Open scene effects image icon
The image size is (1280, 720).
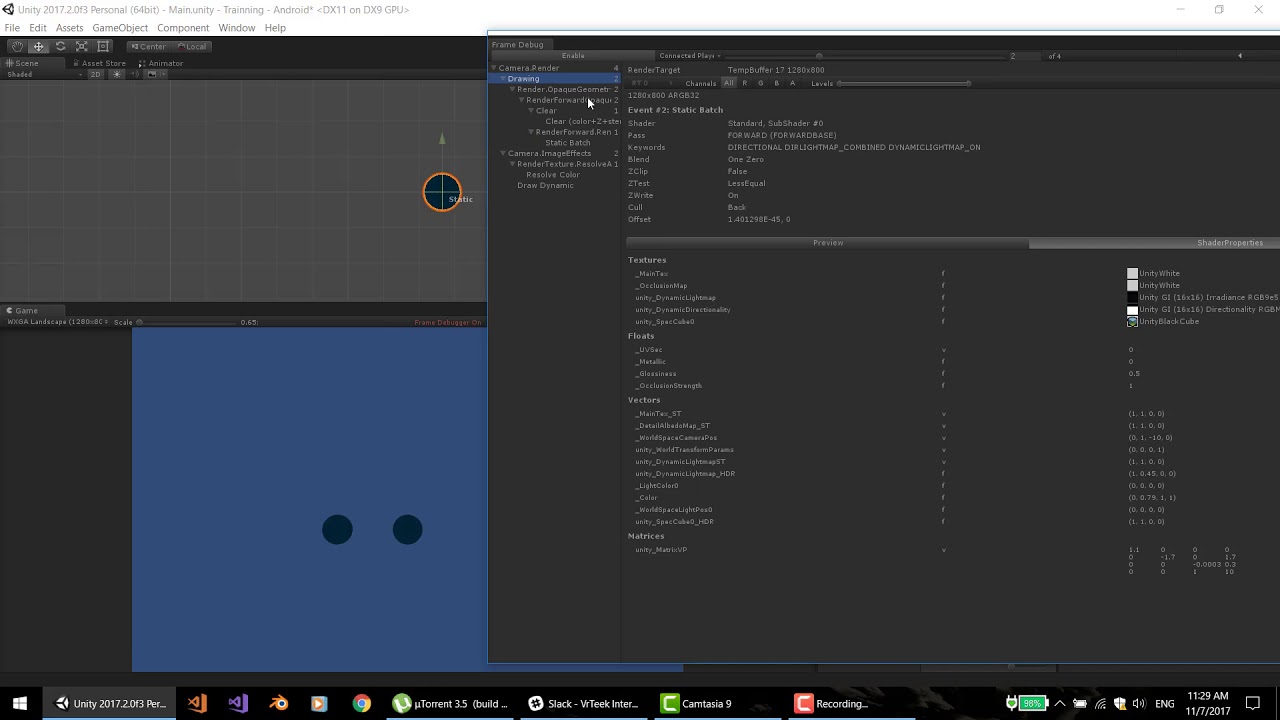(x=153, y=74)
